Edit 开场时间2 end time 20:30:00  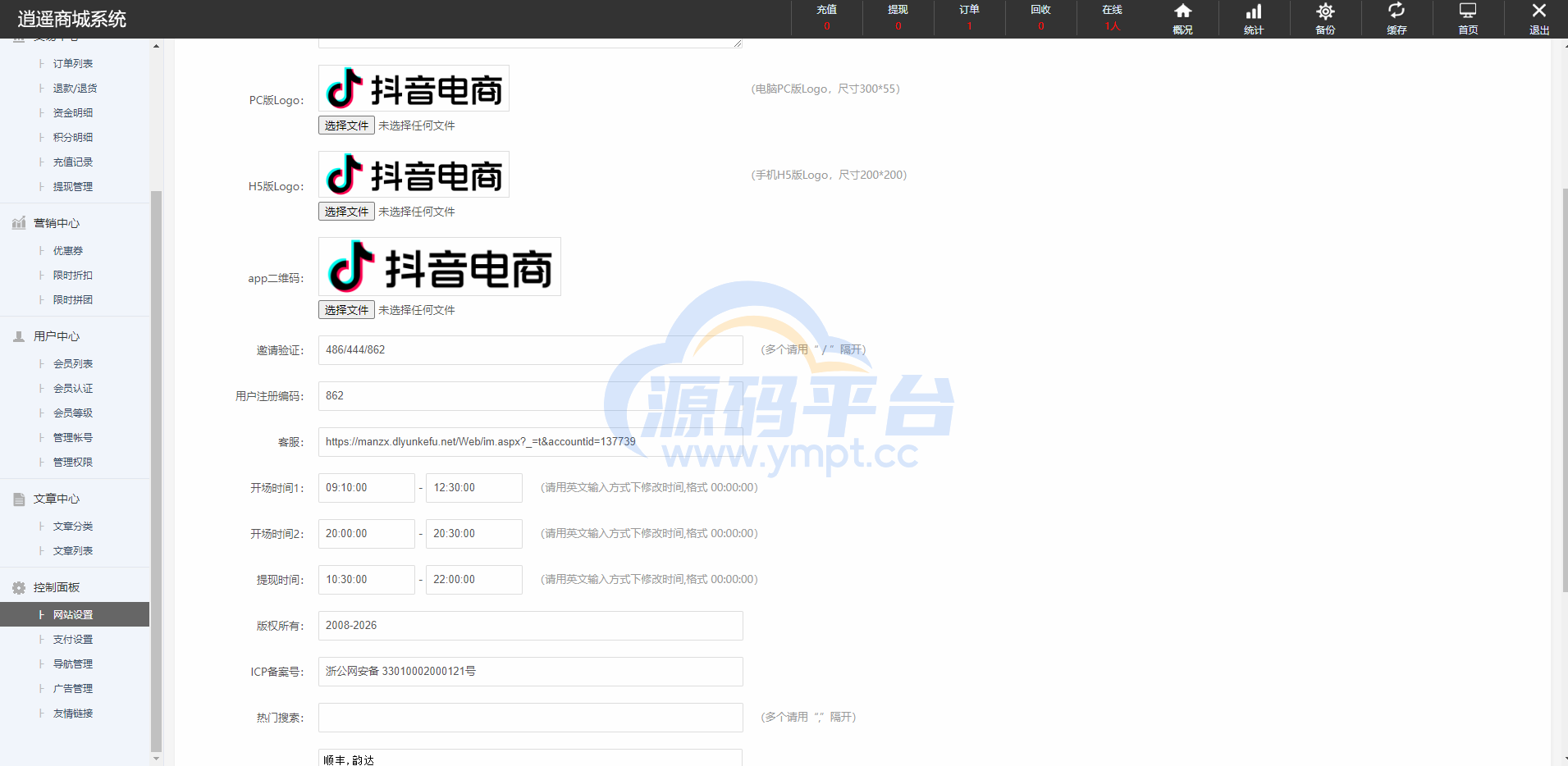(474, 534)
